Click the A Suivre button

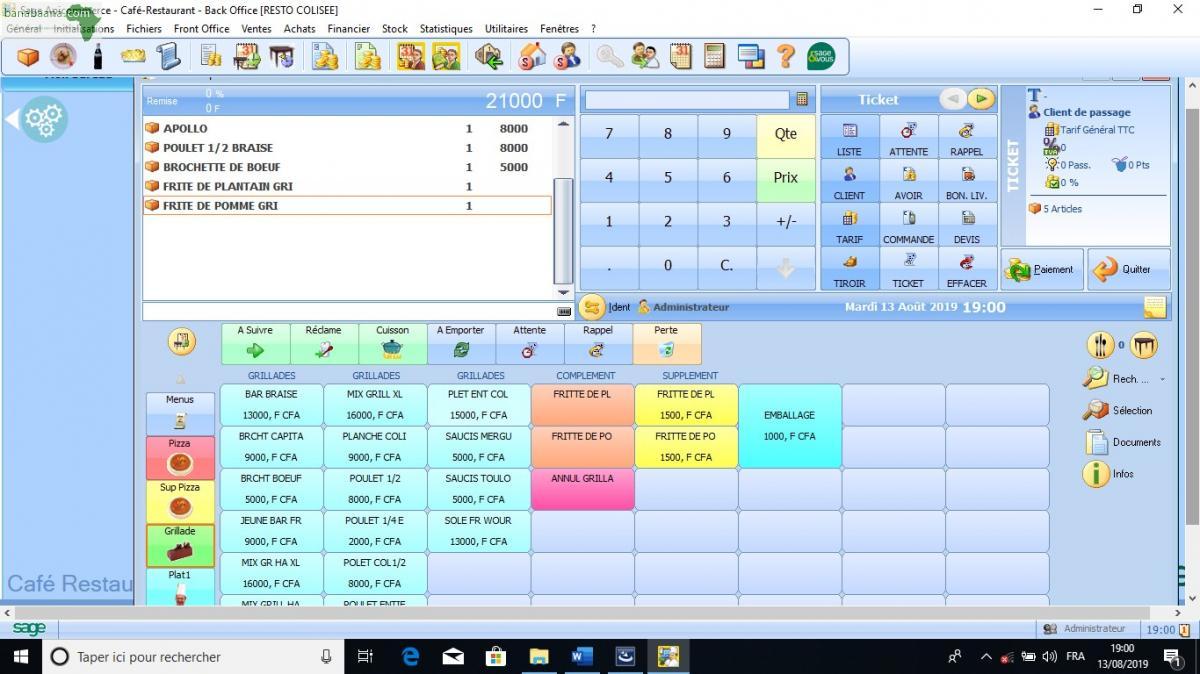[255, 343]
